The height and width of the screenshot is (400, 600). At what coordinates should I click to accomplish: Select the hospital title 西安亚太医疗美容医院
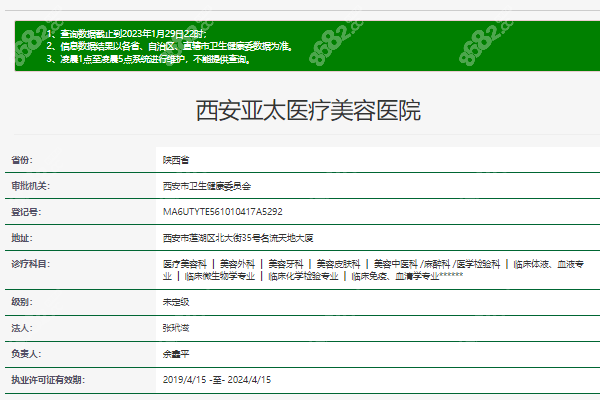(308, 111)
